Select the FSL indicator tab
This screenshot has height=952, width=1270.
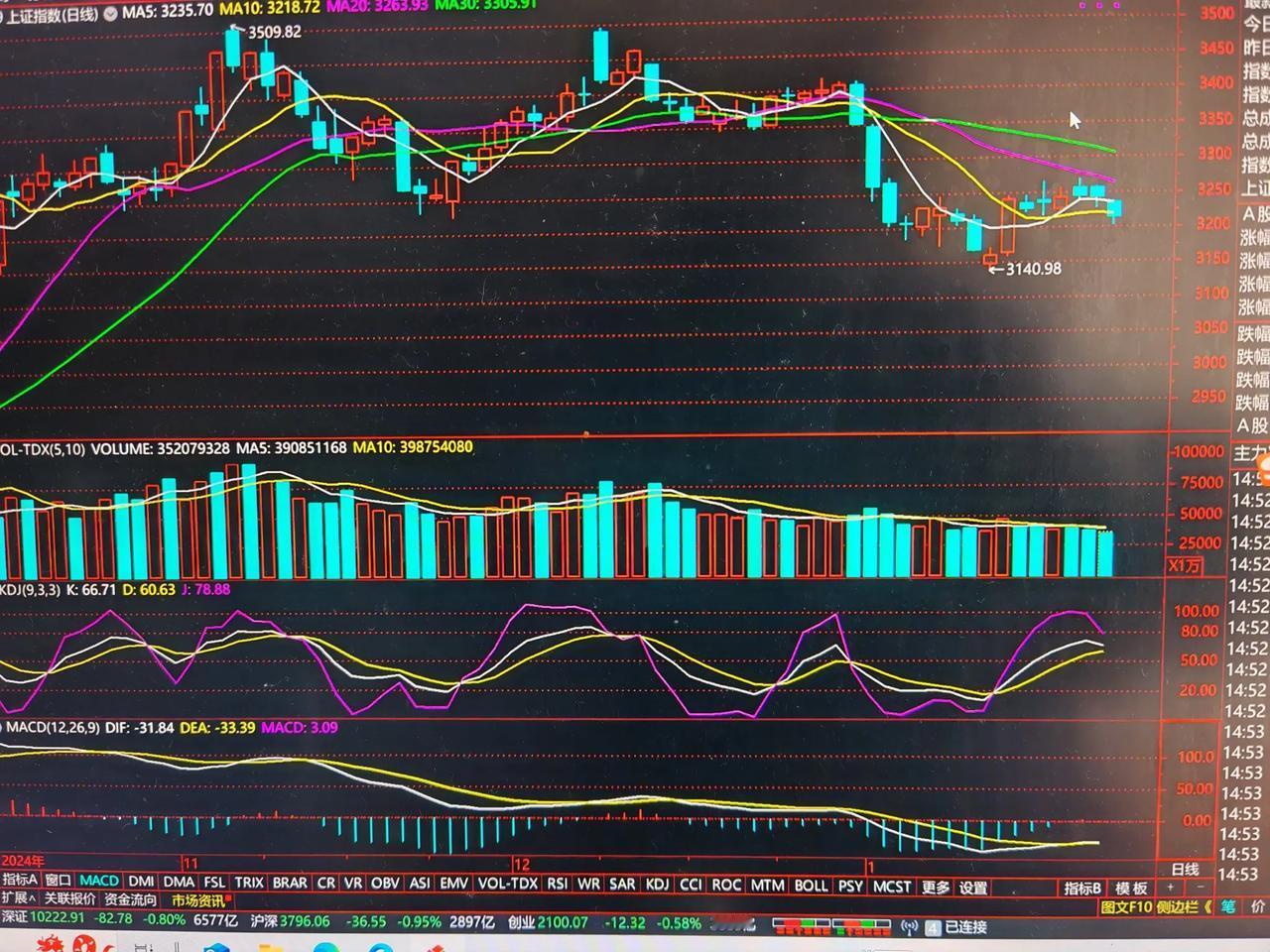point(214,882)
